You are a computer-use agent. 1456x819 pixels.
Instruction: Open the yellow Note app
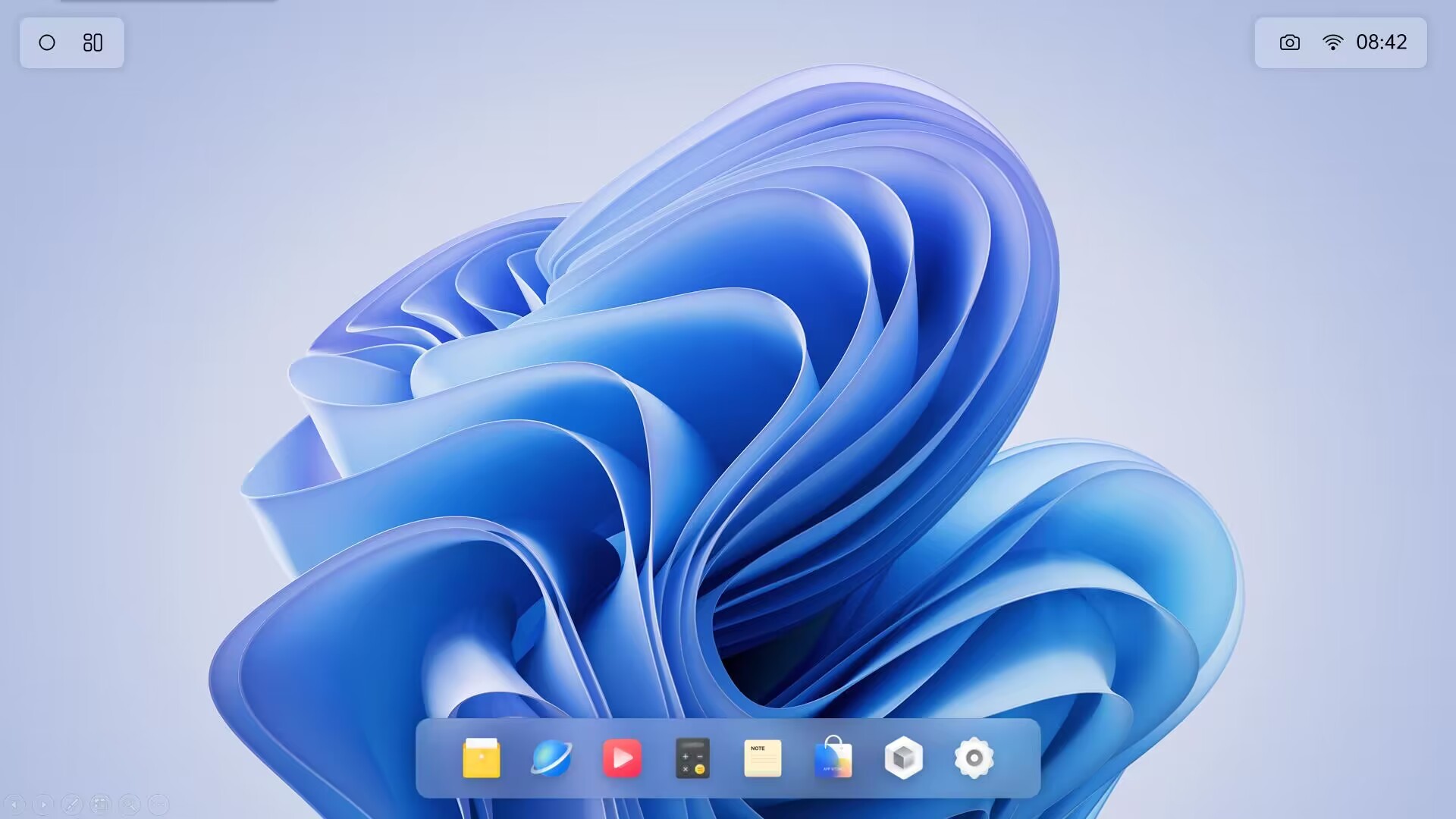pos(762,758)
